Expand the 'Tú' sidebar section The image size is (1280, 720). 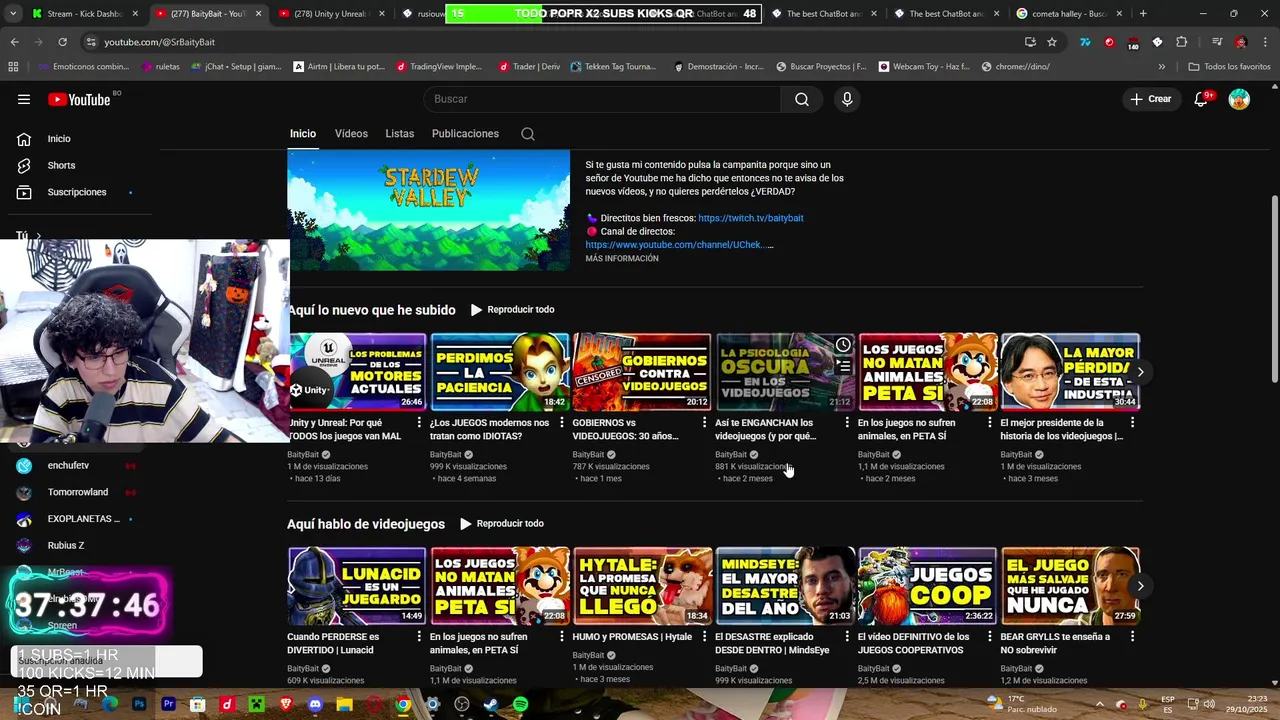(x=28, y=236)
